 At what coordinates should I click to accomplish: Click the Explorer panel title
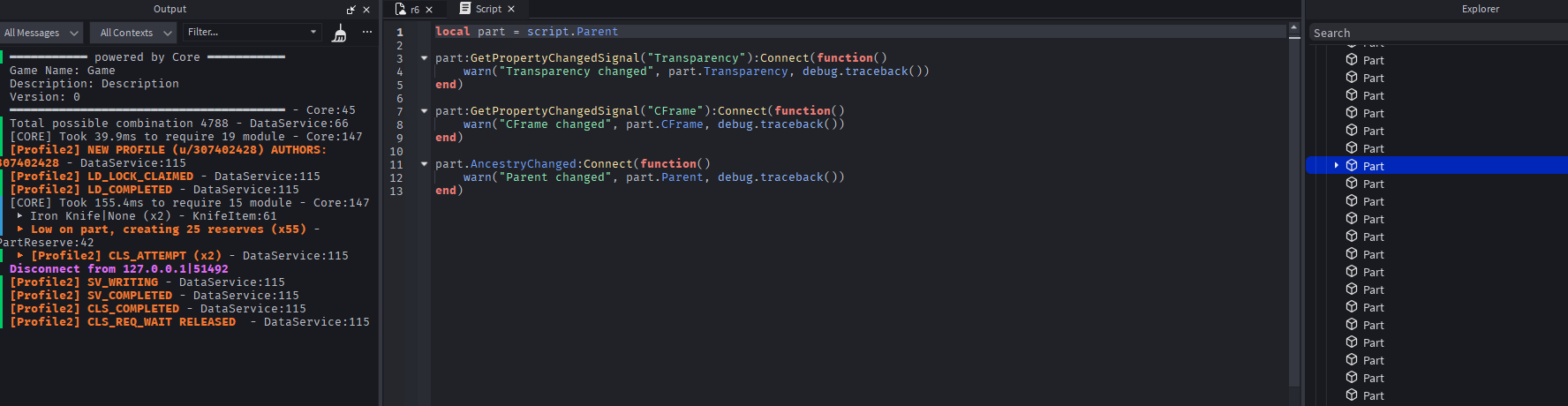tap(1481, 9)
